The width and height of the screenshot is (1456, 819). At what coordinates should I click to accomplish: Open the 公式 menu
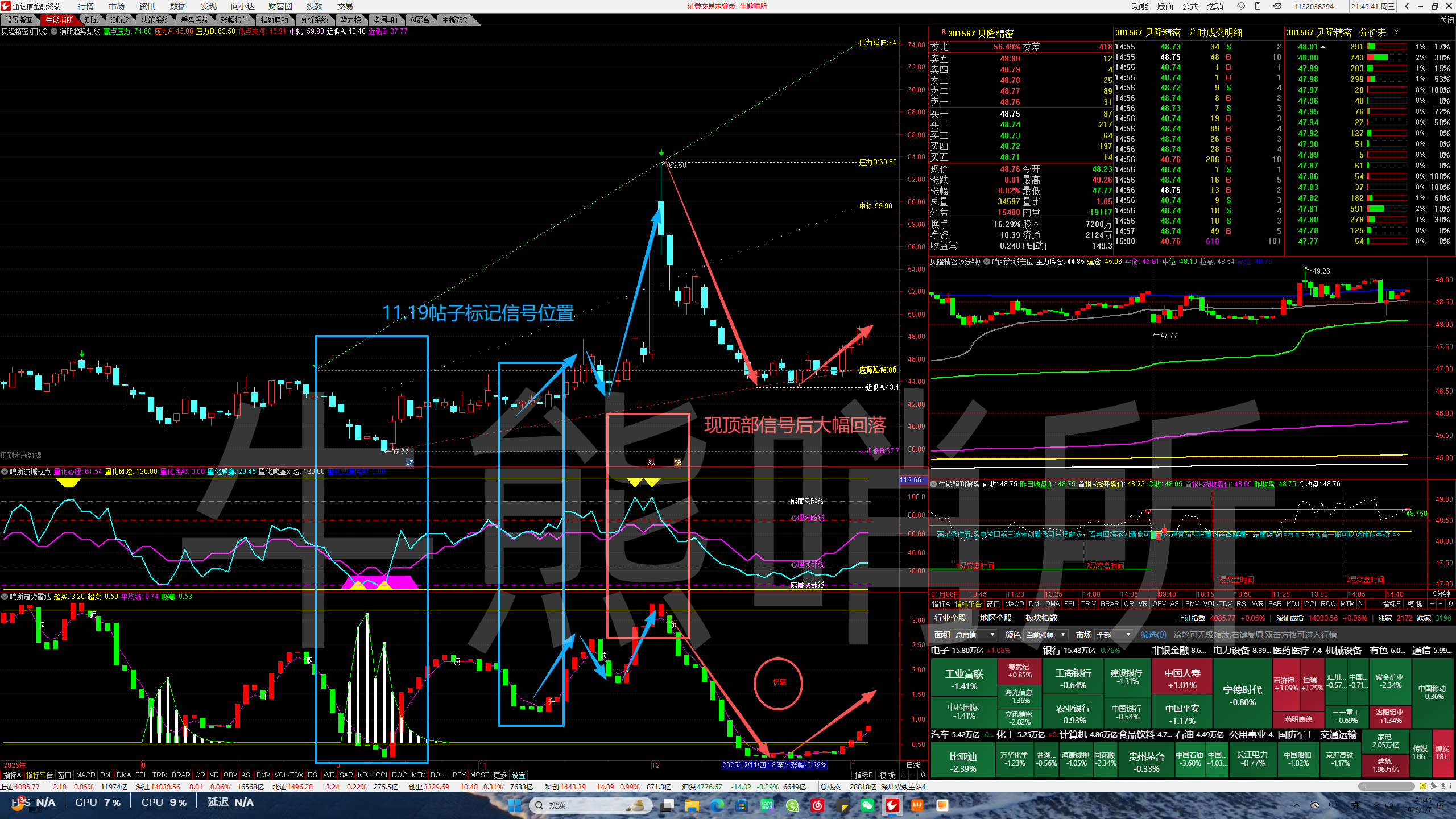tap(1190, 6)
